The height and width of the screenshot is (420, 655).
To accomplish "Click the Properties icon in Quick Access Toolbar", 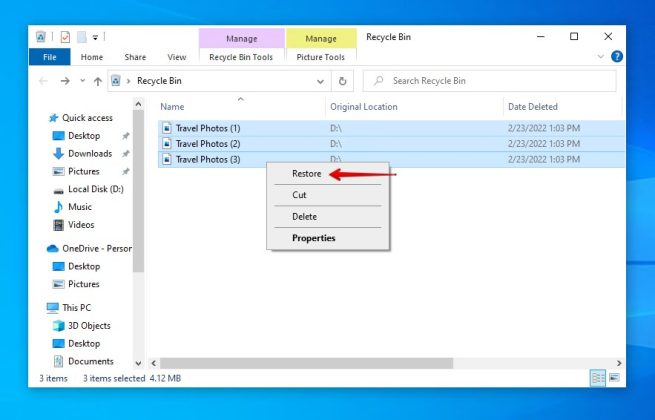I will (x=65, y=37).
